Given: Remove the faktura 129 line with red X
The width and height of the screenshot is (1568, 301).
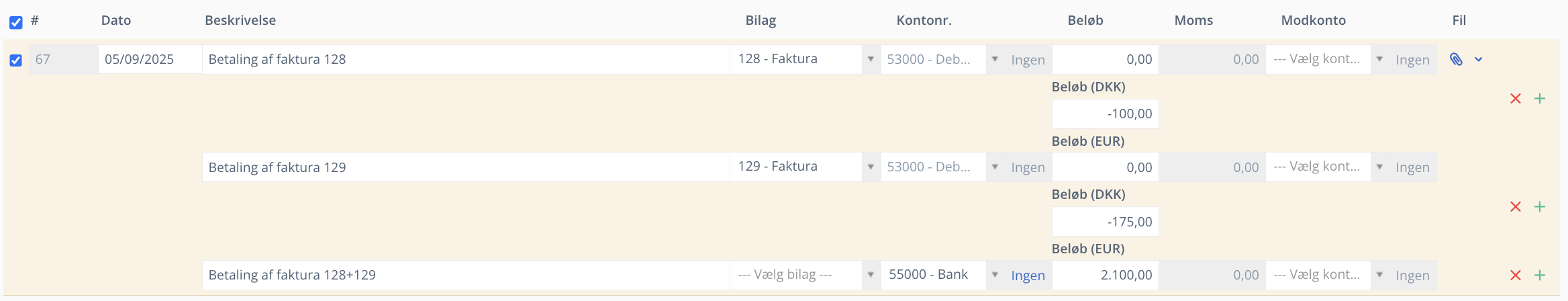Looking at the screenshot, I should tap(1515, 207).
